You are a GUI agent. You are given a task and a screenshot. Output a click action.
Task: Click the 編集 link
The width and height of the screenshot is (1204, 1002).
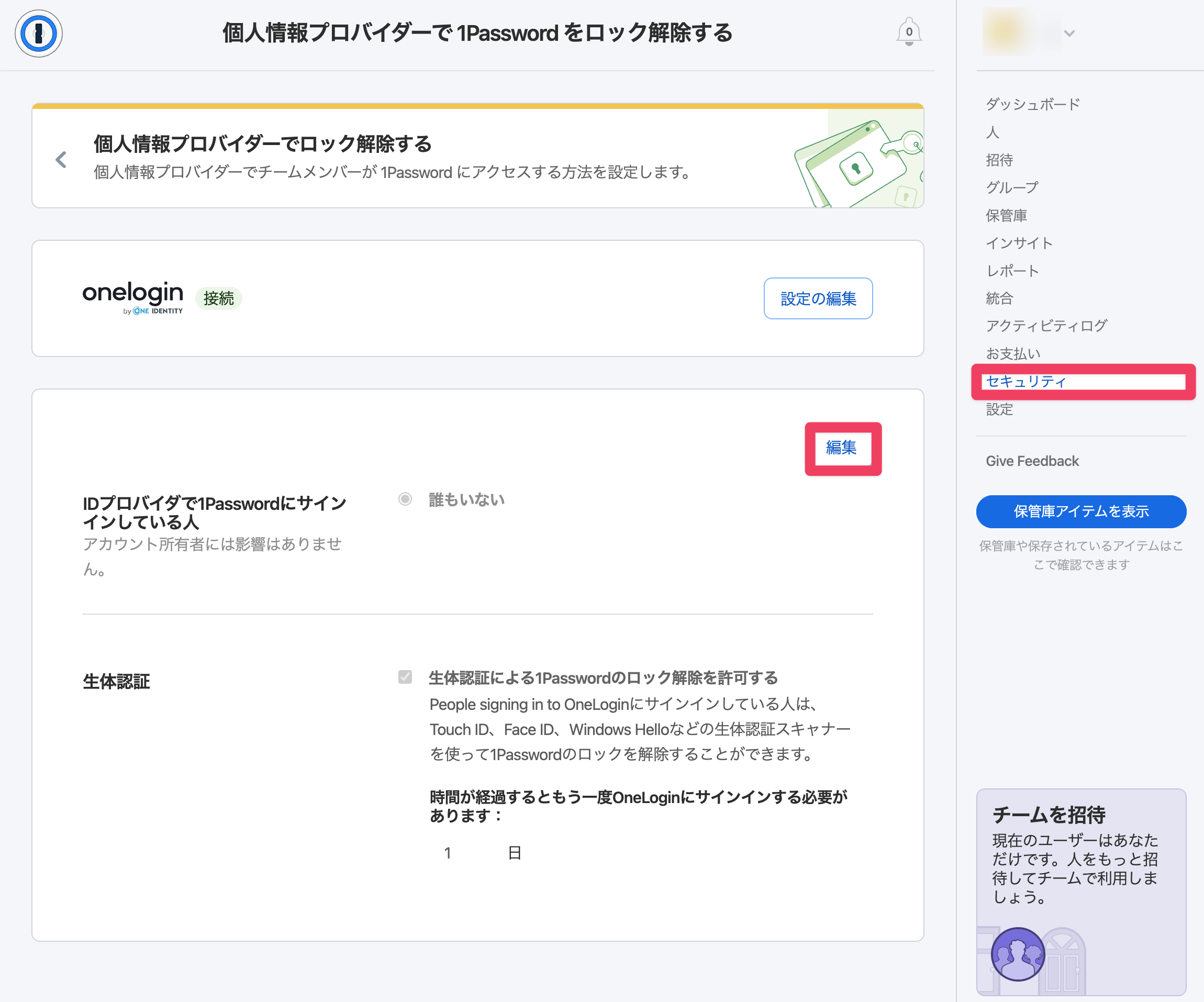pos(841,447)
